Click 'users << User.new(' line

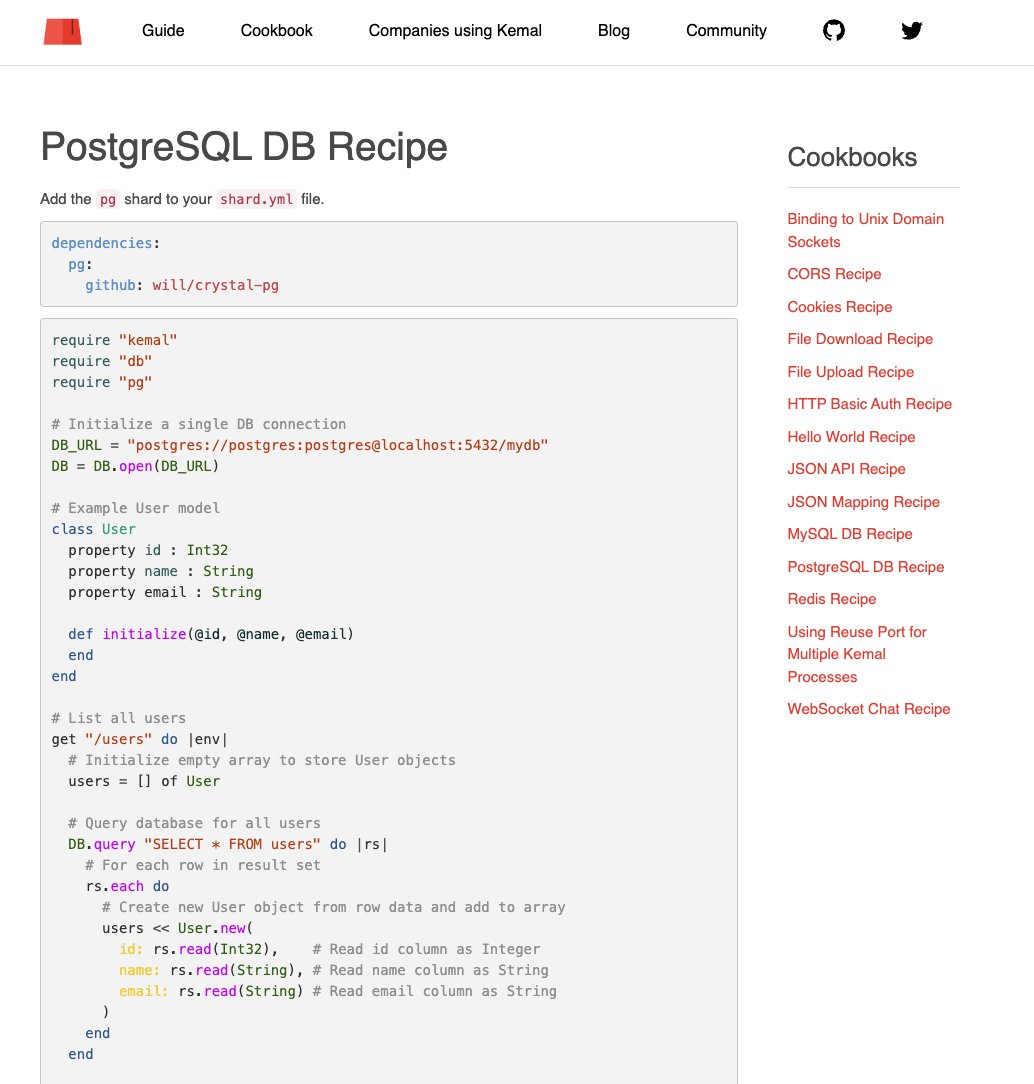pos(178,928)
